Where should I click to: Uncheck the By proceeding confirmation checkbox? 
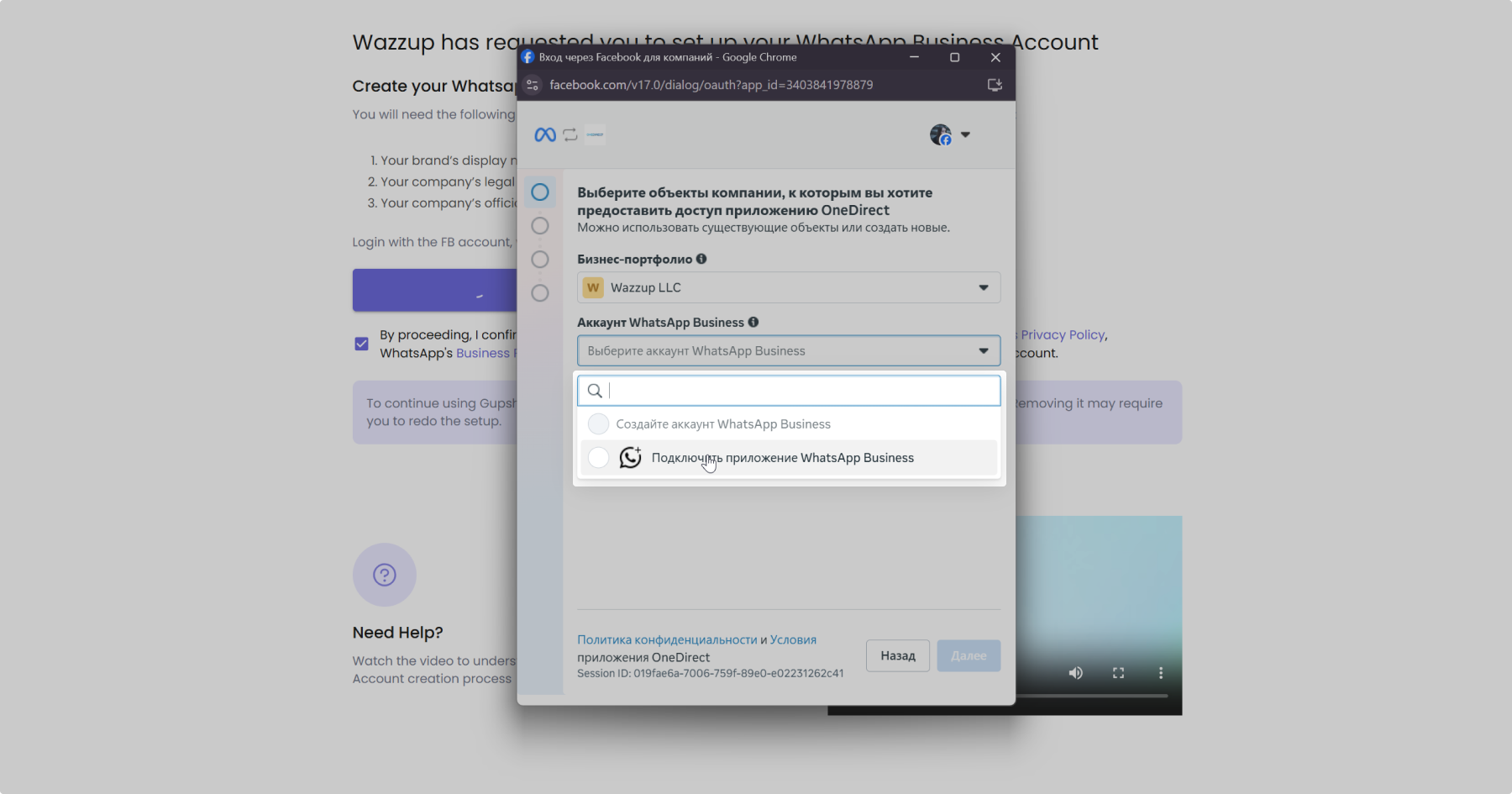(x=362, y=344)
